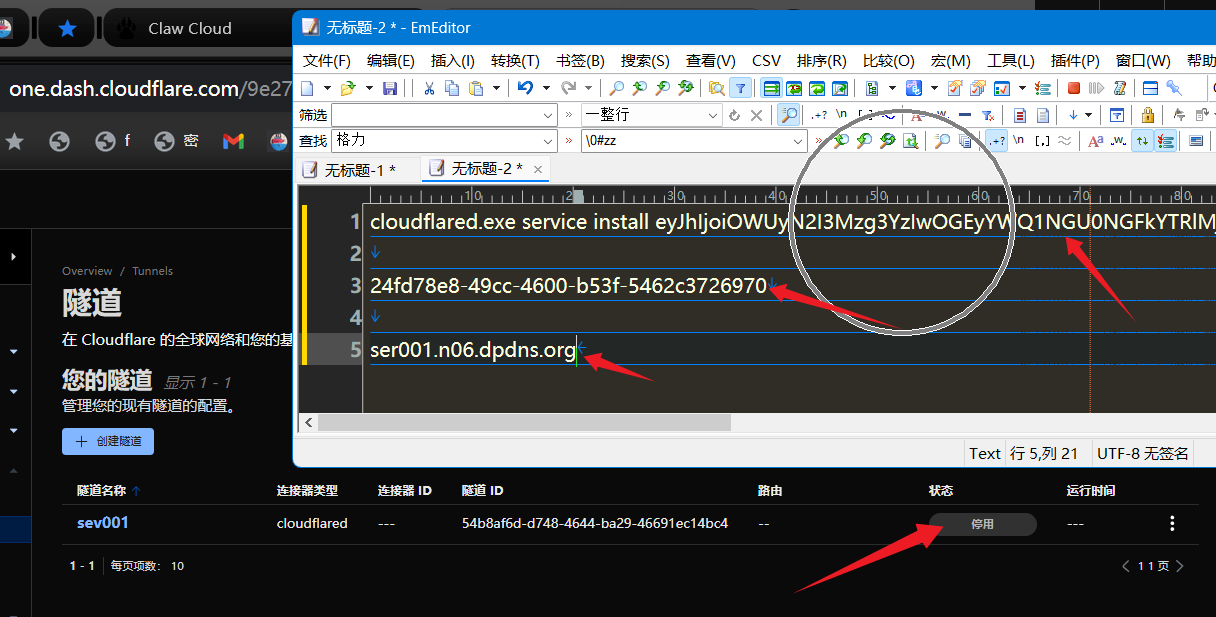Open the 搜索(S) menu

(x=645, y=60)
